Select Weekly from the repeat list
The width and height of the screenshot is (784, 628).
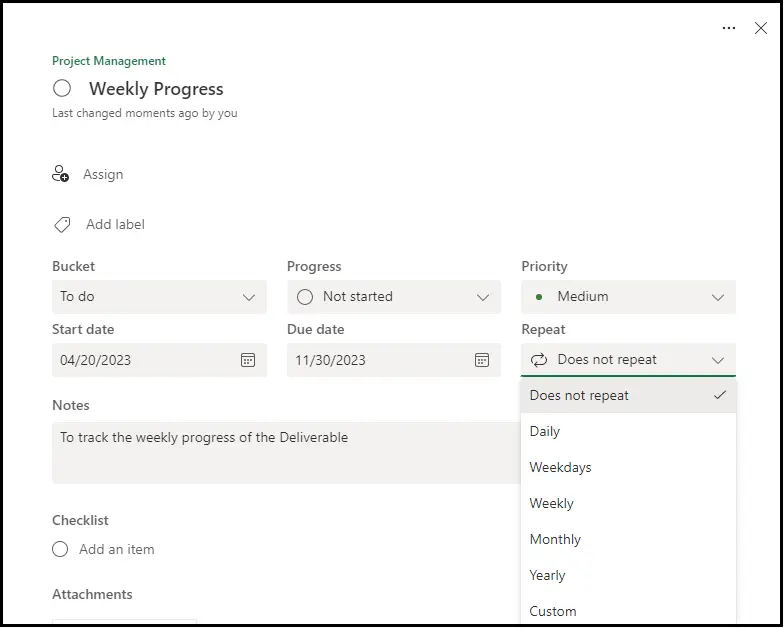coord(552,503)
